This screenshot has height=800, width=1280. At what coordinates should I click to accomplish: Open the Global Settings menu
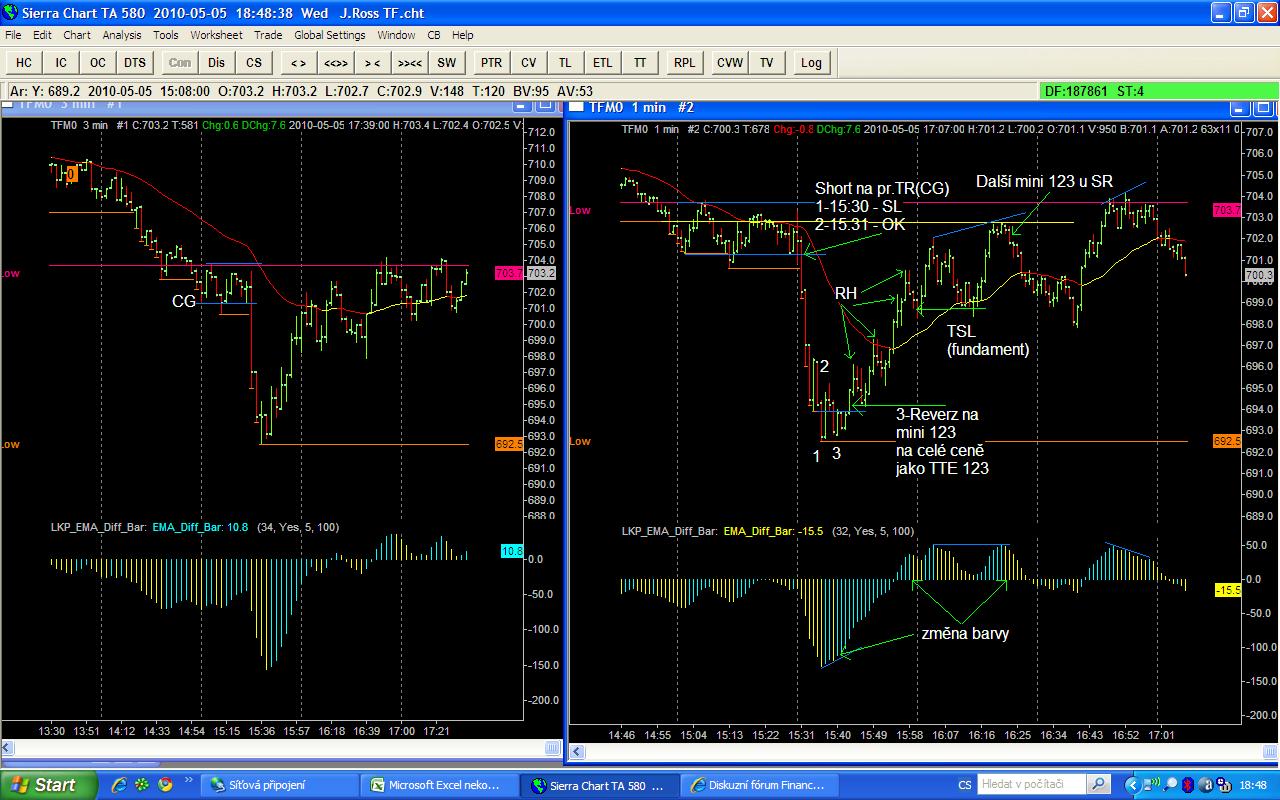click(x=330, y=35)
